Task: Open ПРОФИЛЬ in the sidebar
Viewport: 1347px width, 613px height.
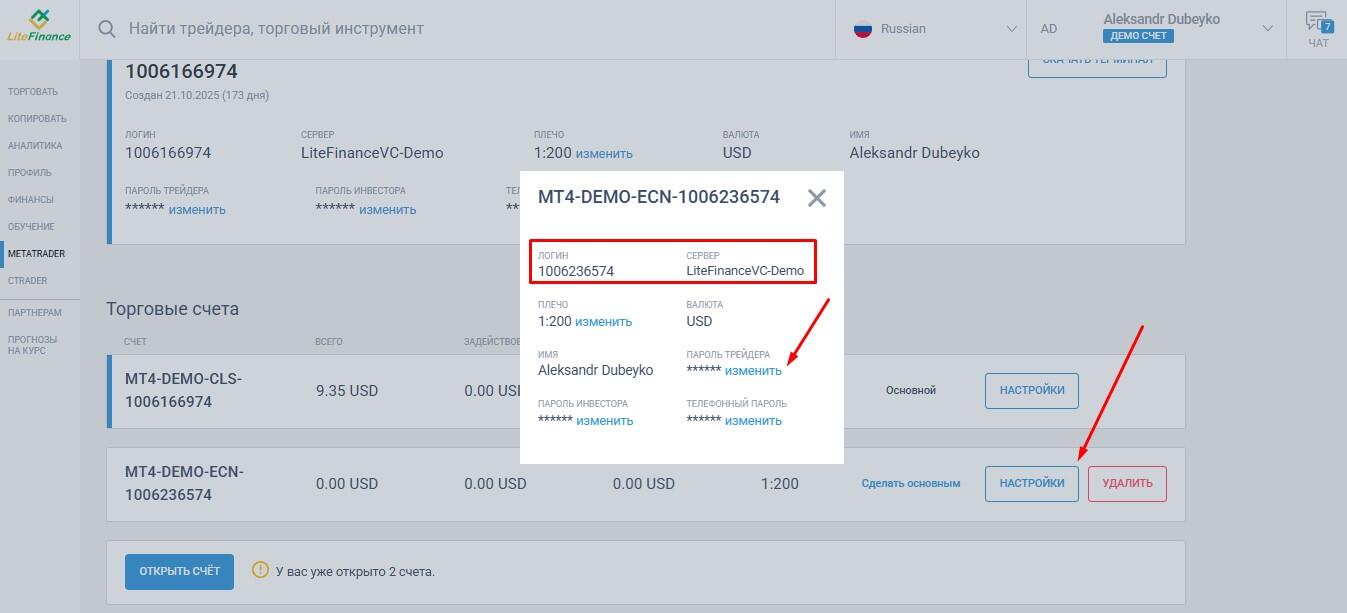Action: [x=30, y=173]
